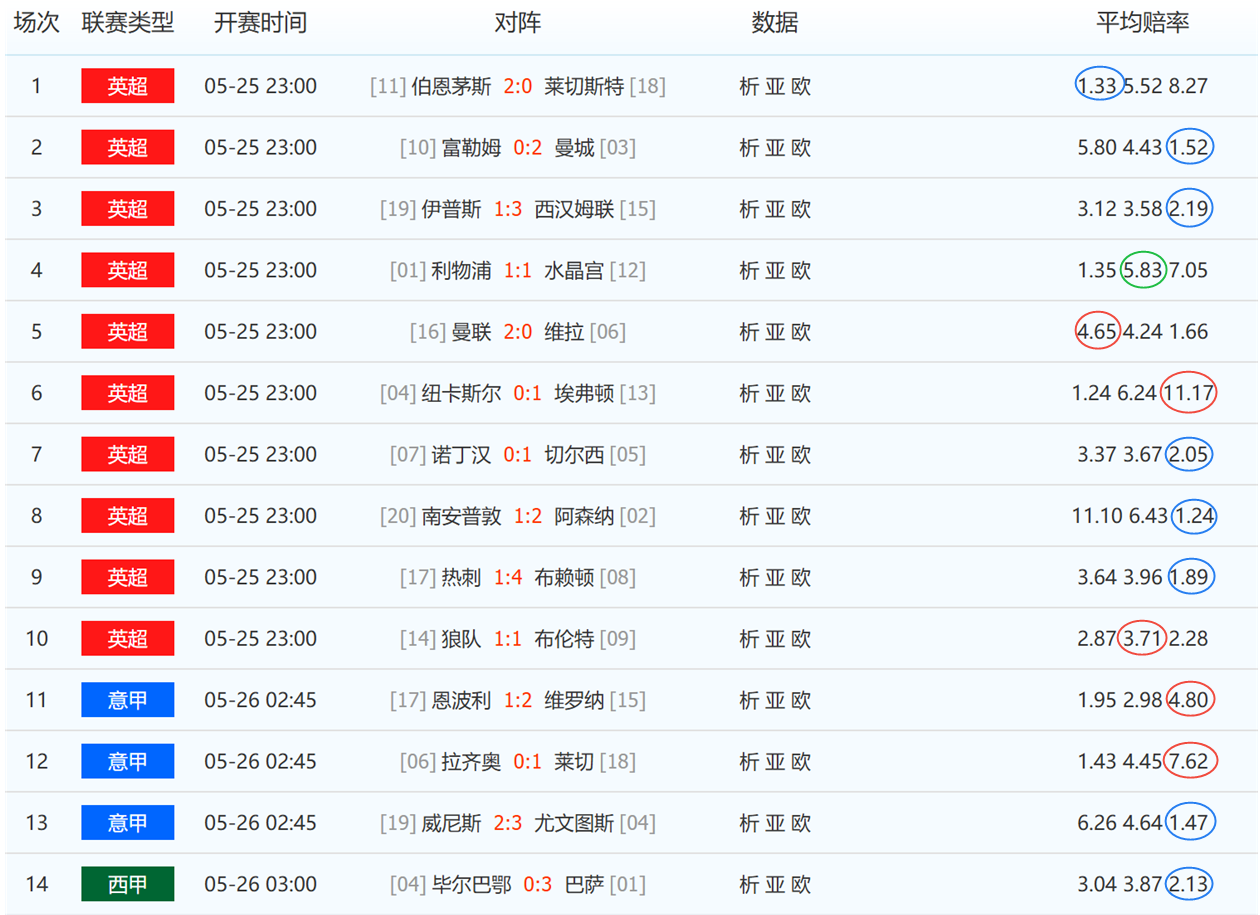1260x915 pixels.
Task: Open 亚 link for 恩波利 vs 维罗纳
Action: pos(775,700)
